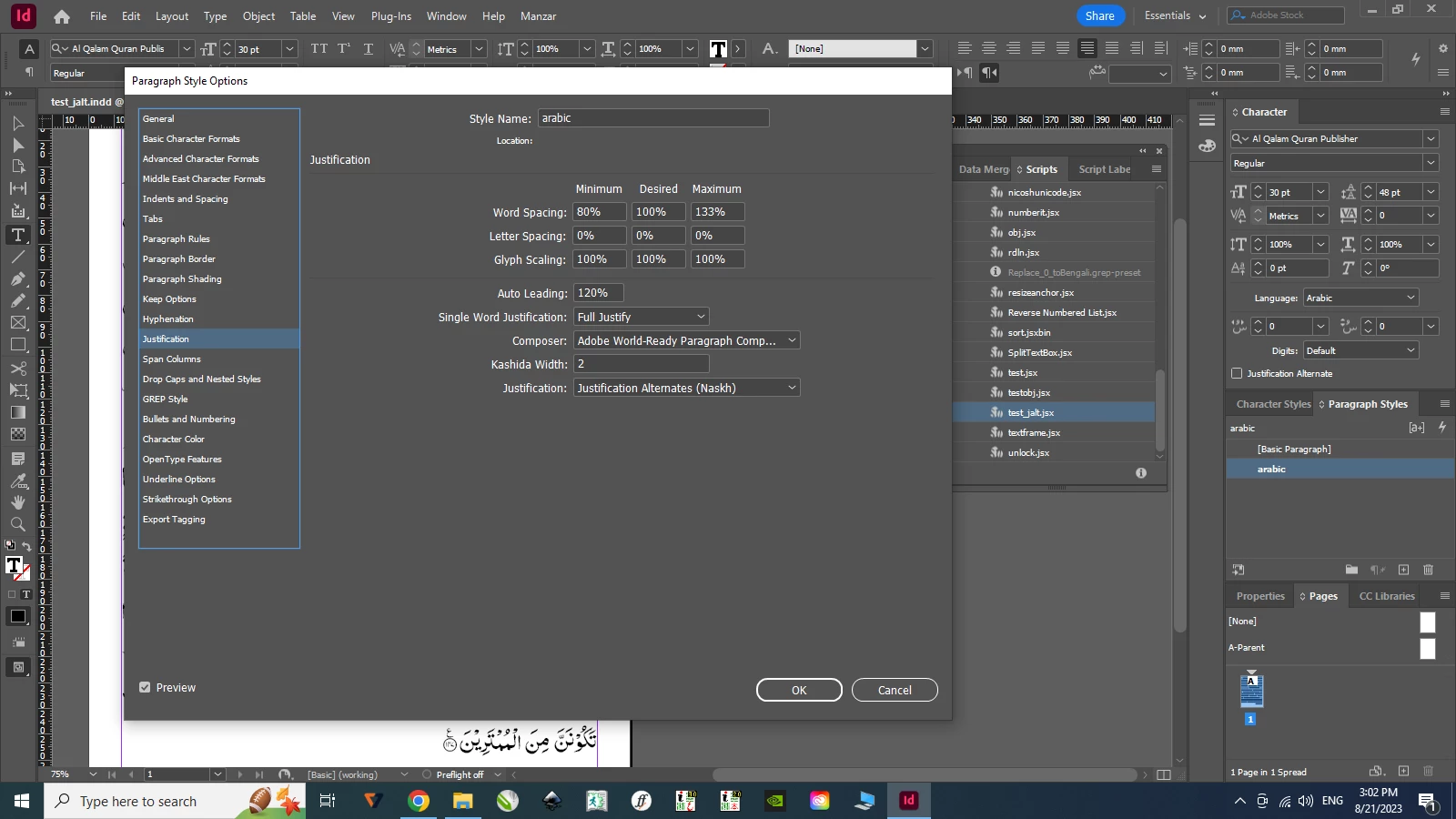Switch to Script Label tab

pyautogui.click(x=1105, y=169)
